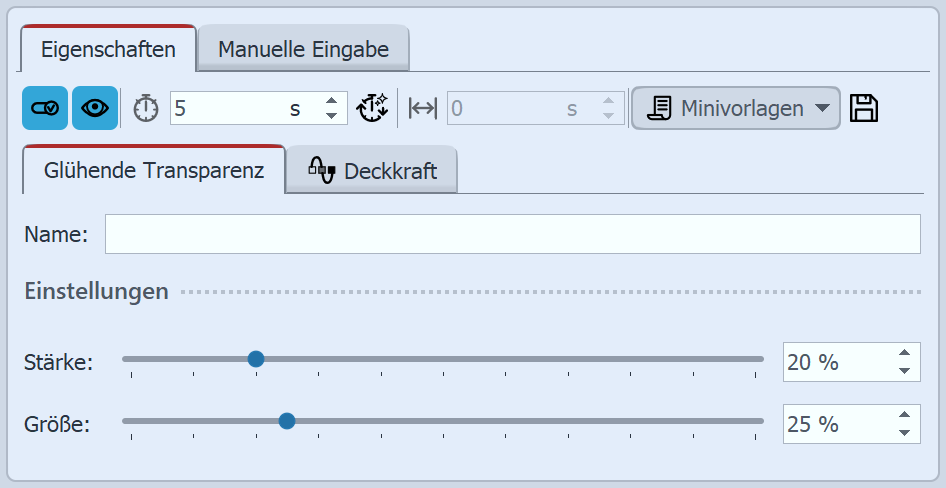
Task: Click the automatic duration clock icon
Action: (372, 108)
